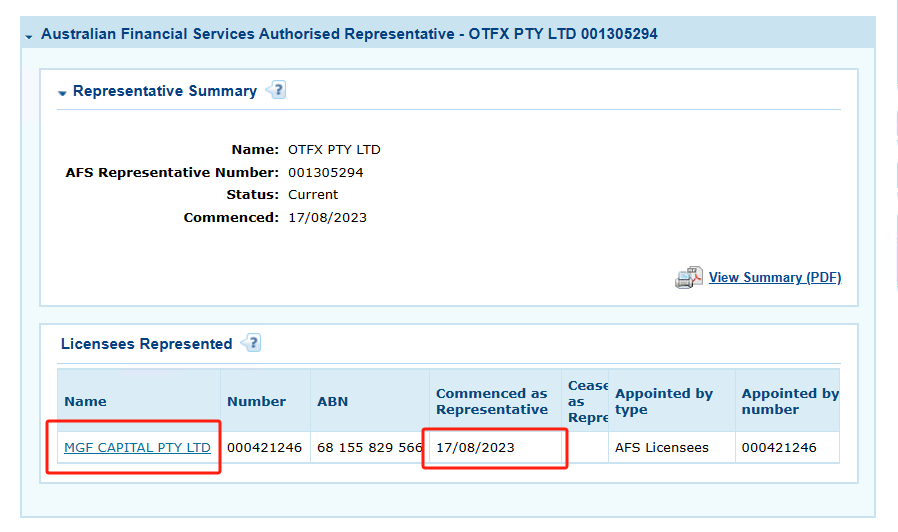
Task: Click the ABN value 68 155 829 566
Action: tap(369, 447)
